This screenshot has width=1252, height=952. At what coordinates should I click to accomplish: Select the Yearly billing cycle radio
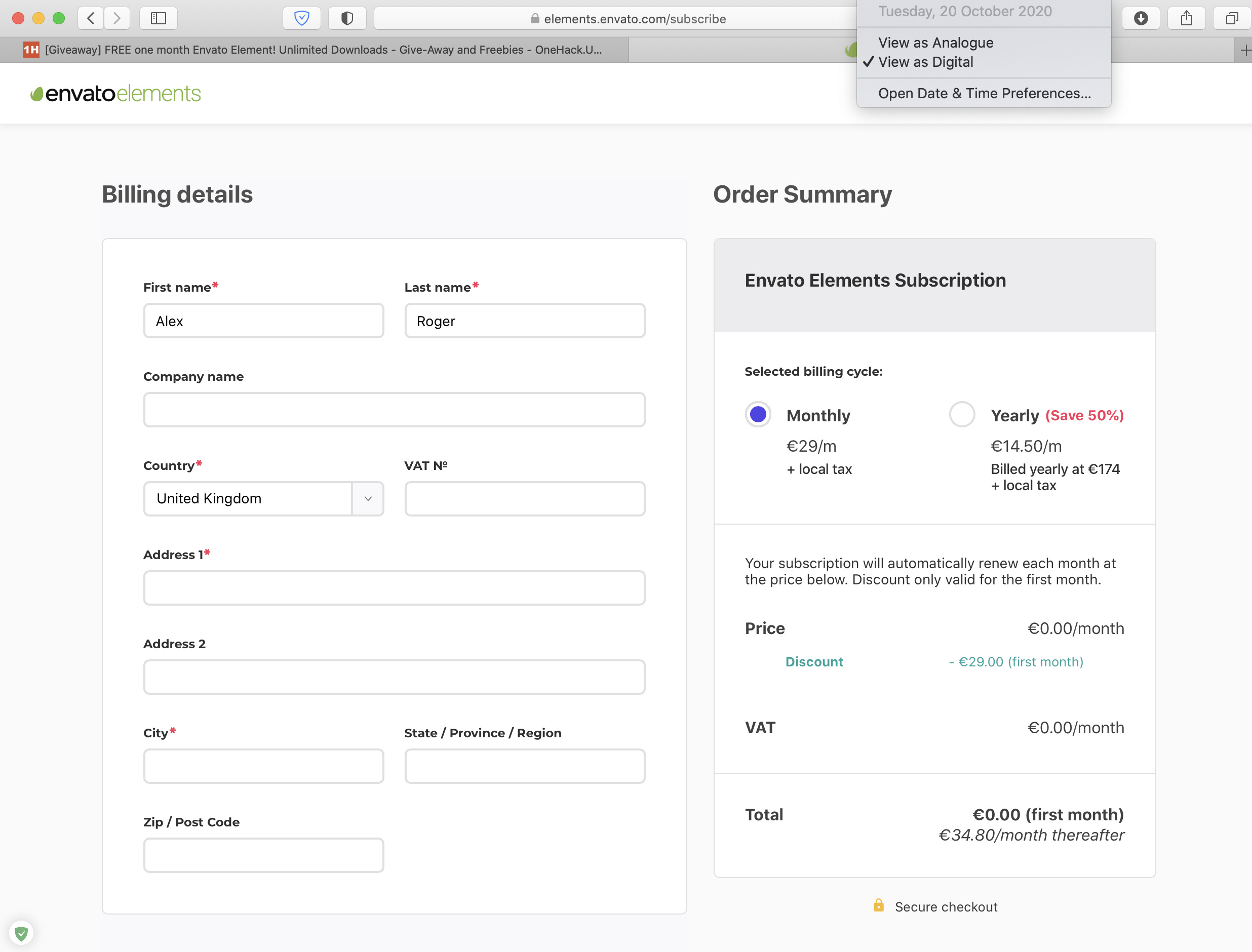pyautogui.click(x=962, y=415)
